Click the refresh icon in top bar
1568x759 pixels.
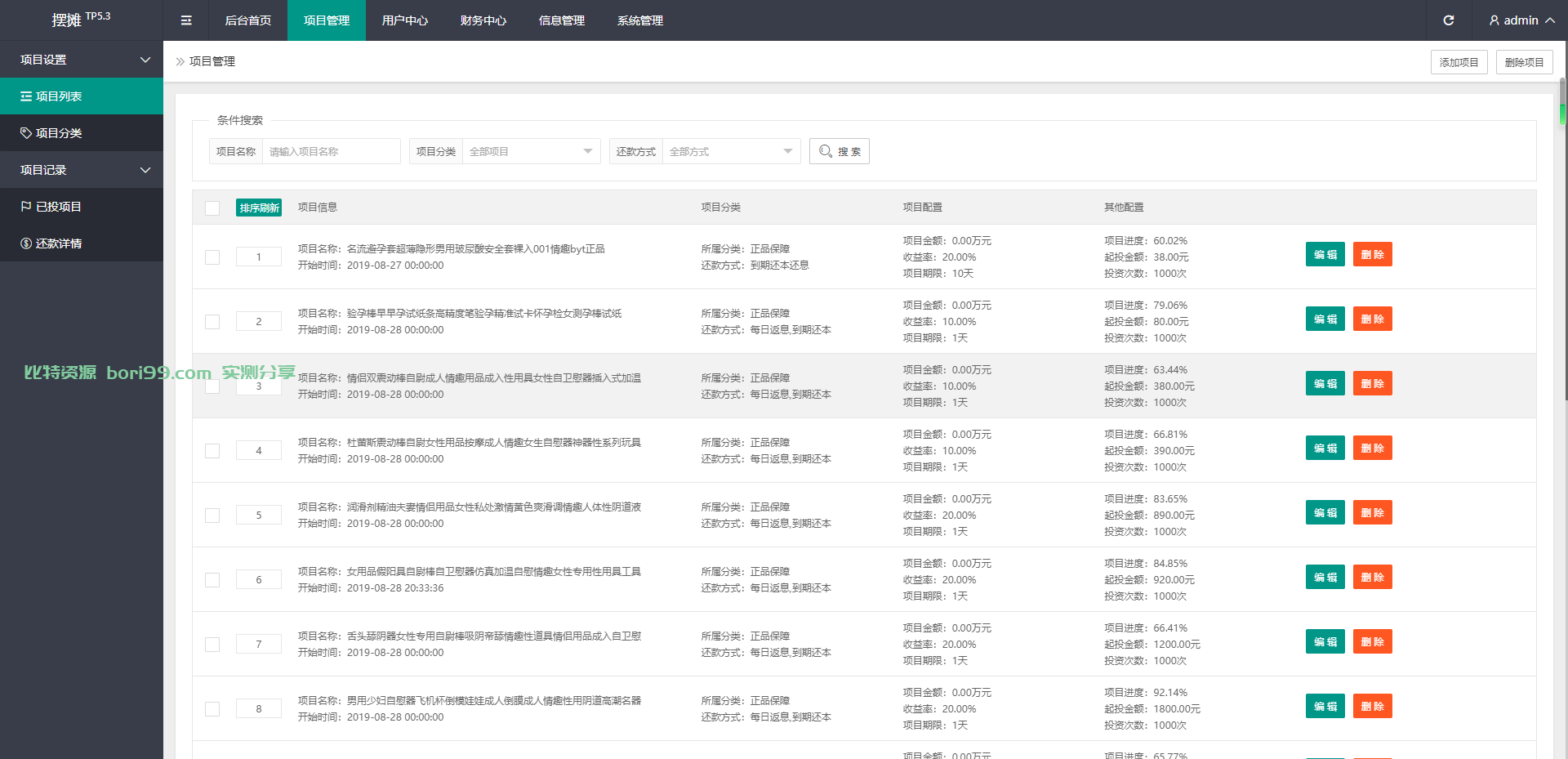pos(1449,20)
